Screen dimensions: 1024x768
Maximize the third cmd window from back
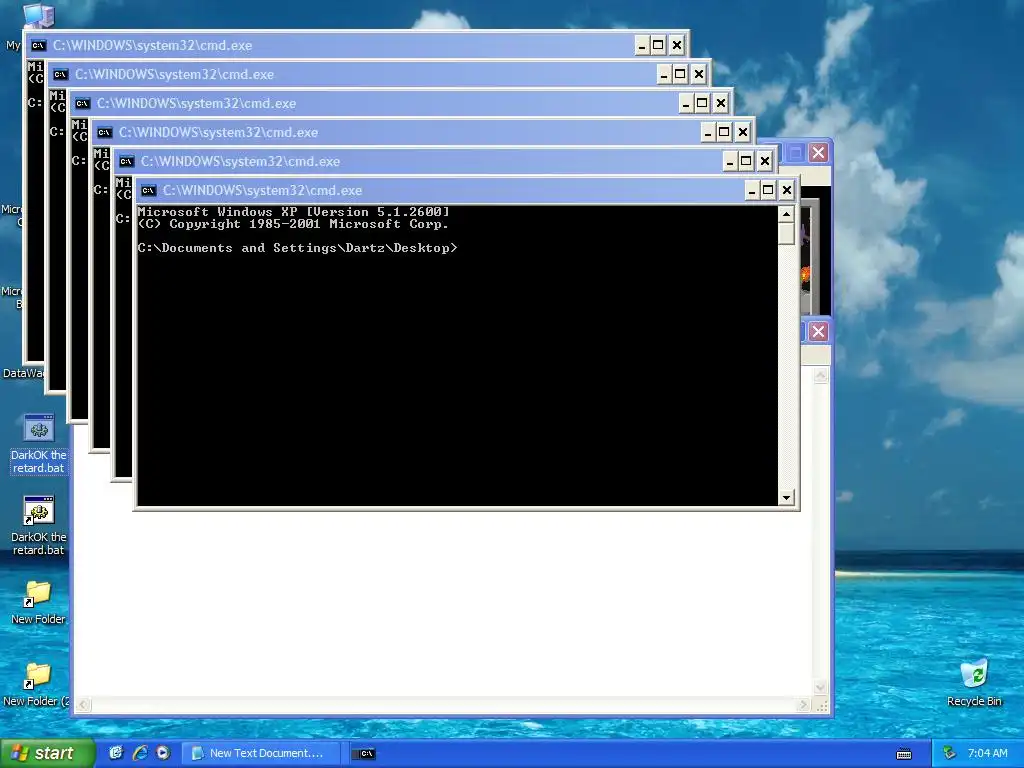702,103
